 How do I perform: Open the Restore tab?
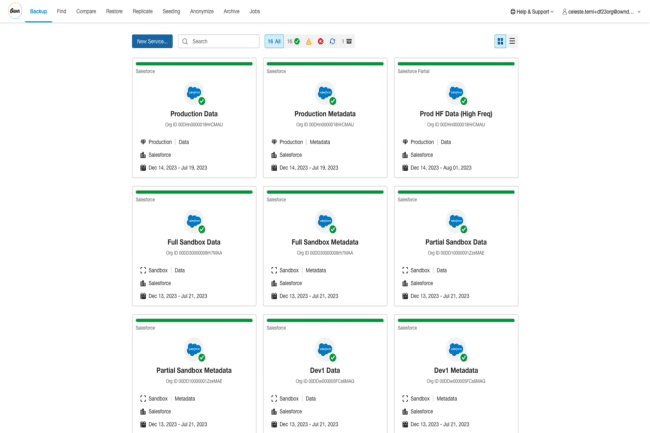114,12
